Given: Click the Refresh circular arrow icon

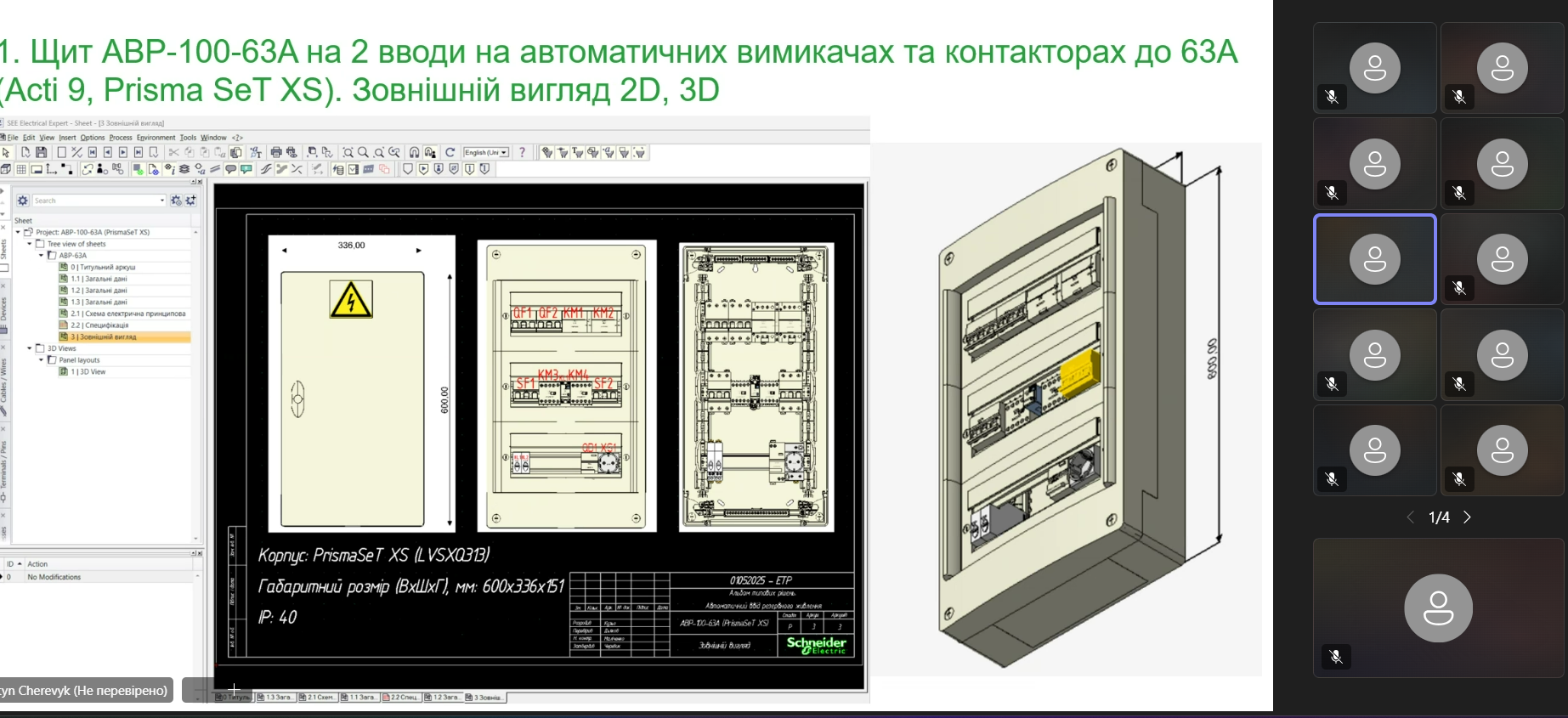Looking at the screenshot, I should (450, 152).
